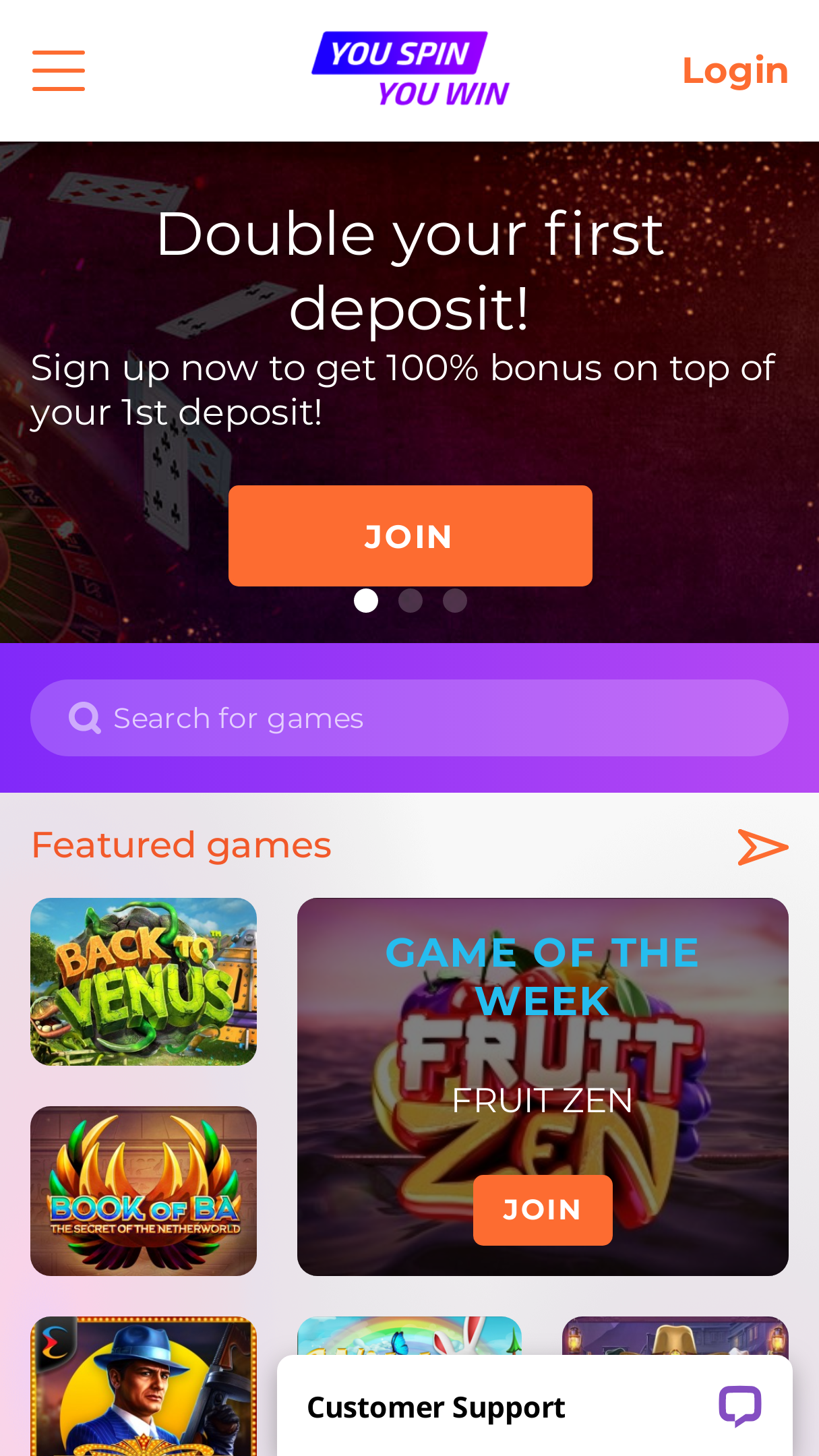Open the Back to Venus game
This screenshot has height=1456, width=819.
point(144,981)
